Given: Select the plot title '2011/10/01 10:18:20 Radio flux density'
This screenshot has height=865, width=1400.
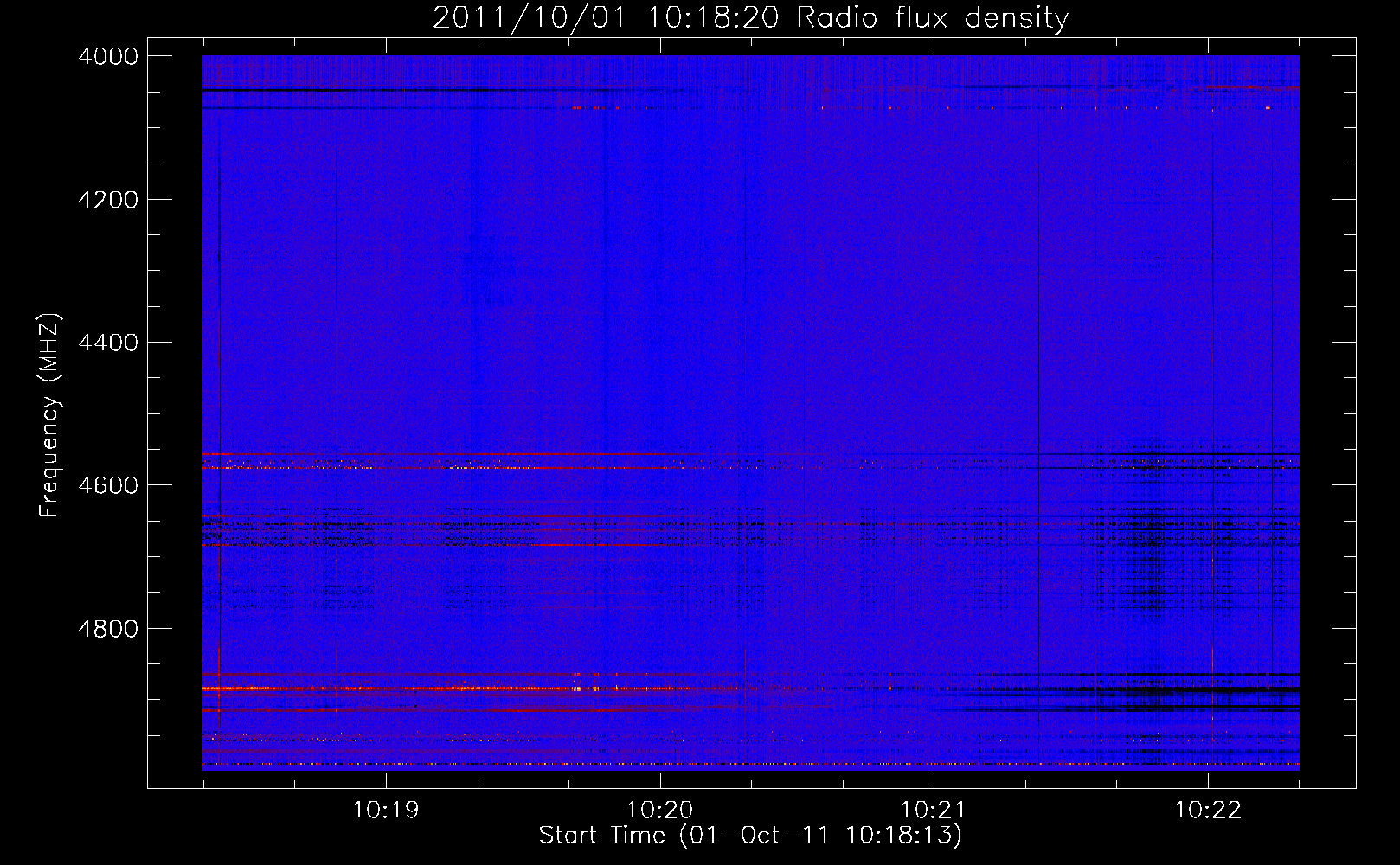Looking at the screenshot, I should point(750,17).
